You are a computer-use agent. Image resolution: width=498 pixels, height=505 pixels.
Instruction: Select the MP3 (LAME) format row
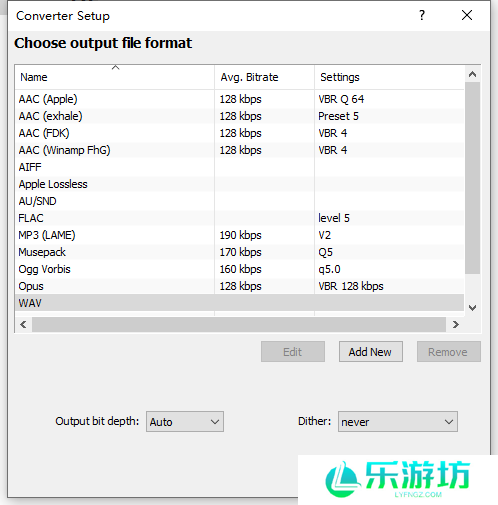[x=239, y=235]
